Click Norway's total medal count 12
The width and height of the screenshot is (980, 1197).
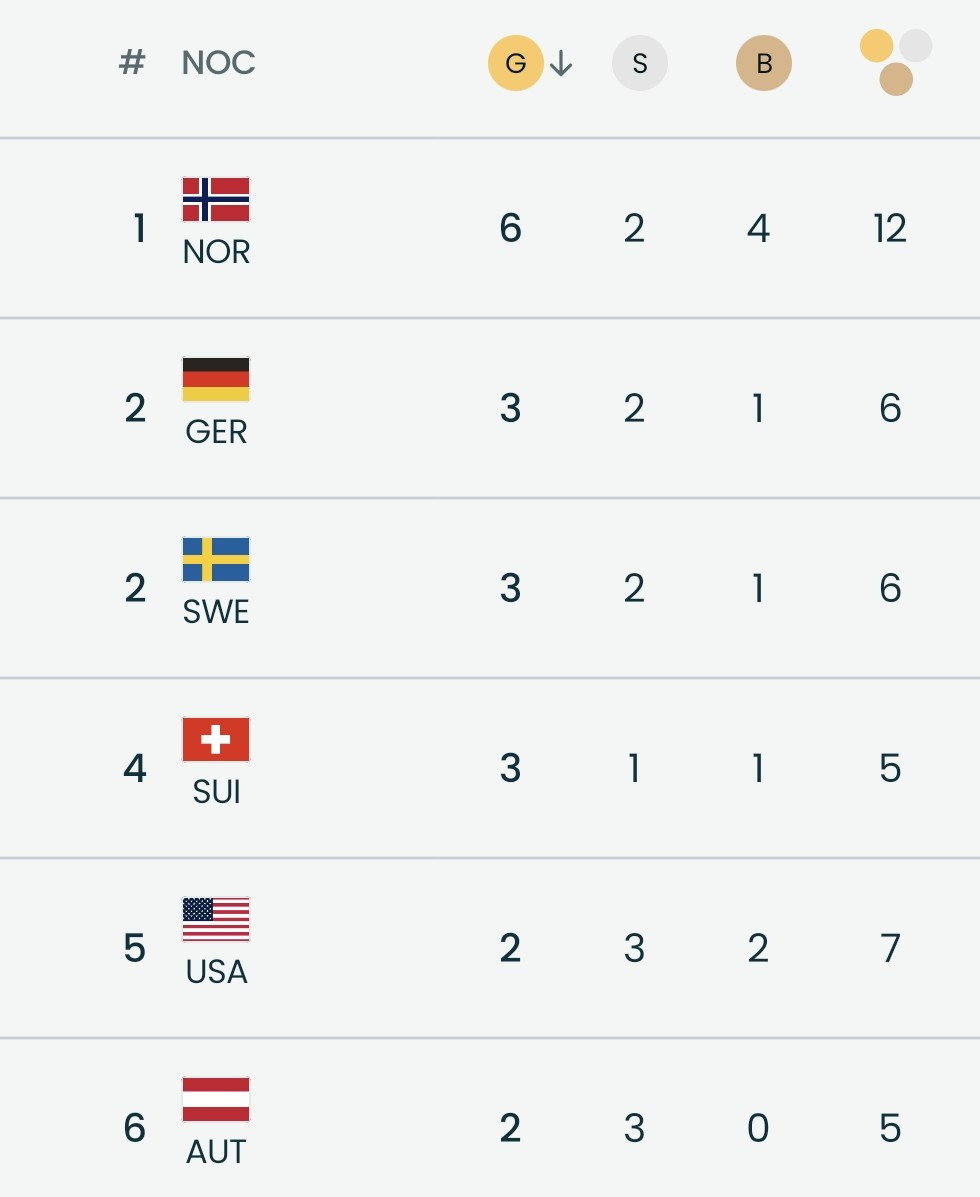coord(889,229)
